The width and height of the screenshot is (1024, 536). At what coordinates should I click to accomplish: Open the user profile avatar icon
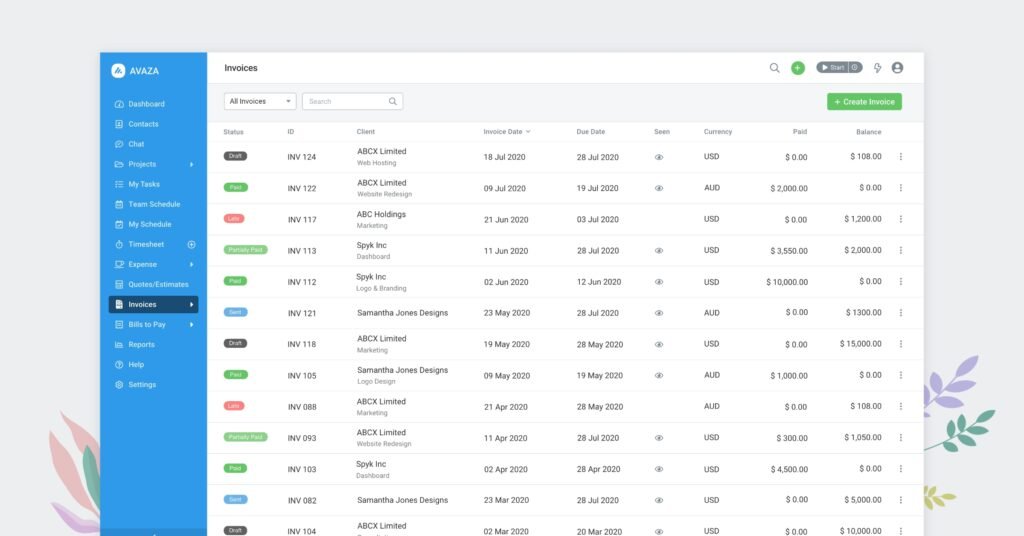[x=897, y=68]
